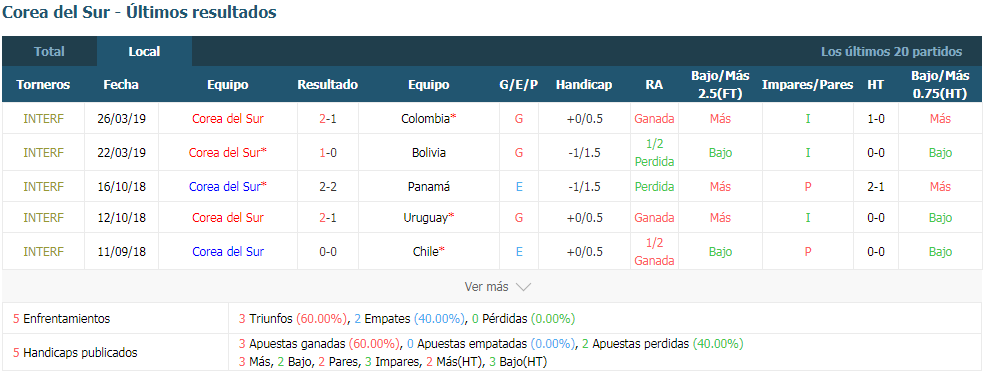Click Corea del Sur in 26/03/19 row
This screenshot has width=988, height=377.
[227, 119]
